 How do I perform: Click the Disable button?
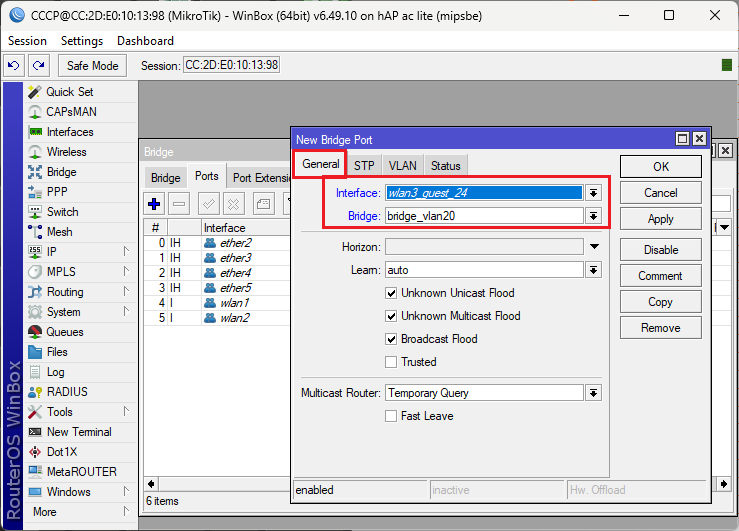click(x=660, y=250)
